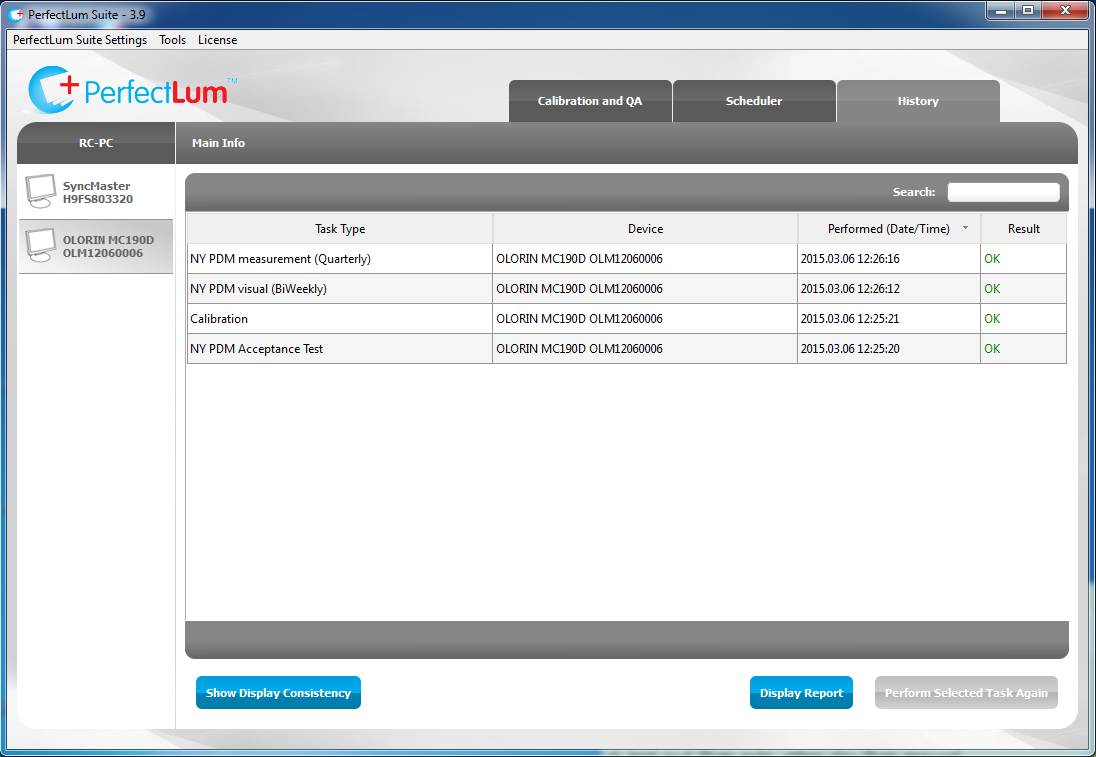The width and height of the screenshot is (1096, 757).
Task: Click into the Search input field
Action: [x=1003, y=192]
